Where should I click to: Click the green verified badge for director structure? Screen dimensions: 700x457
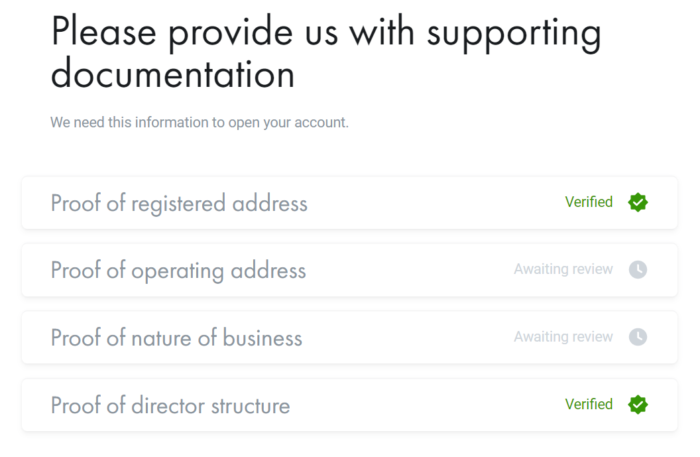tap(638, 405)
